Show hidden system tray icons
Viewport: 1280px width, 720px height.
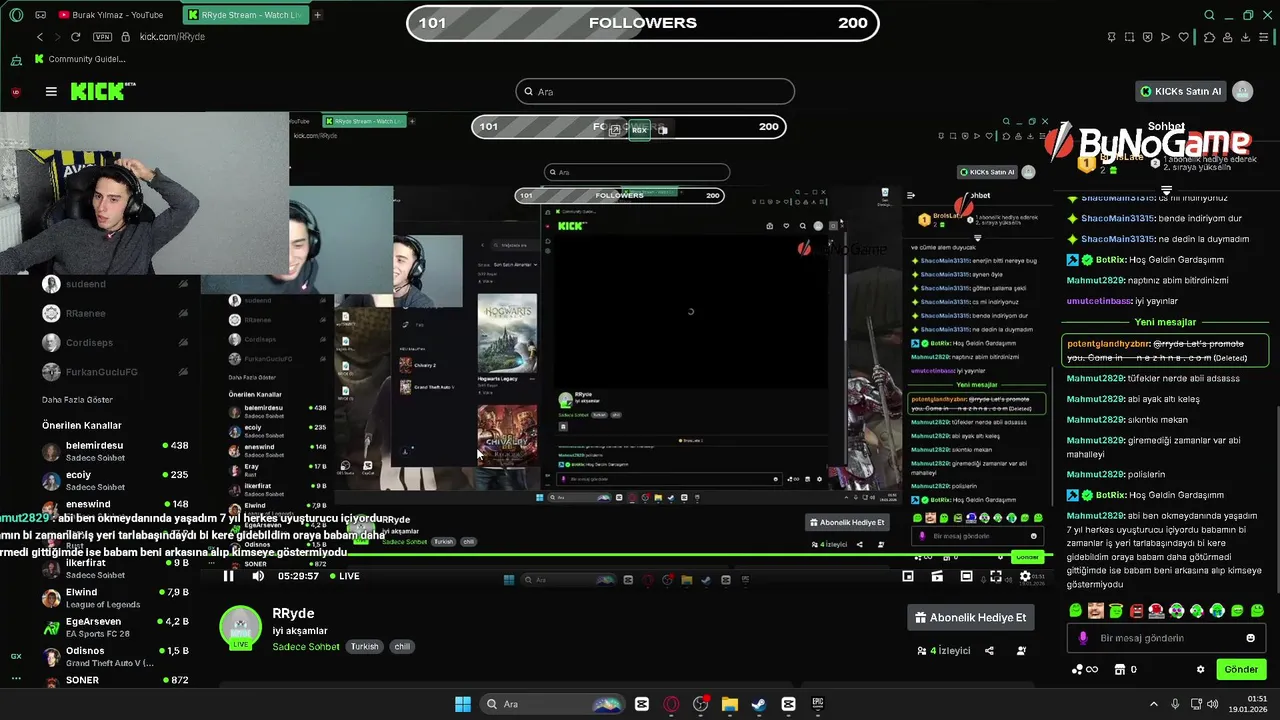1153,704
